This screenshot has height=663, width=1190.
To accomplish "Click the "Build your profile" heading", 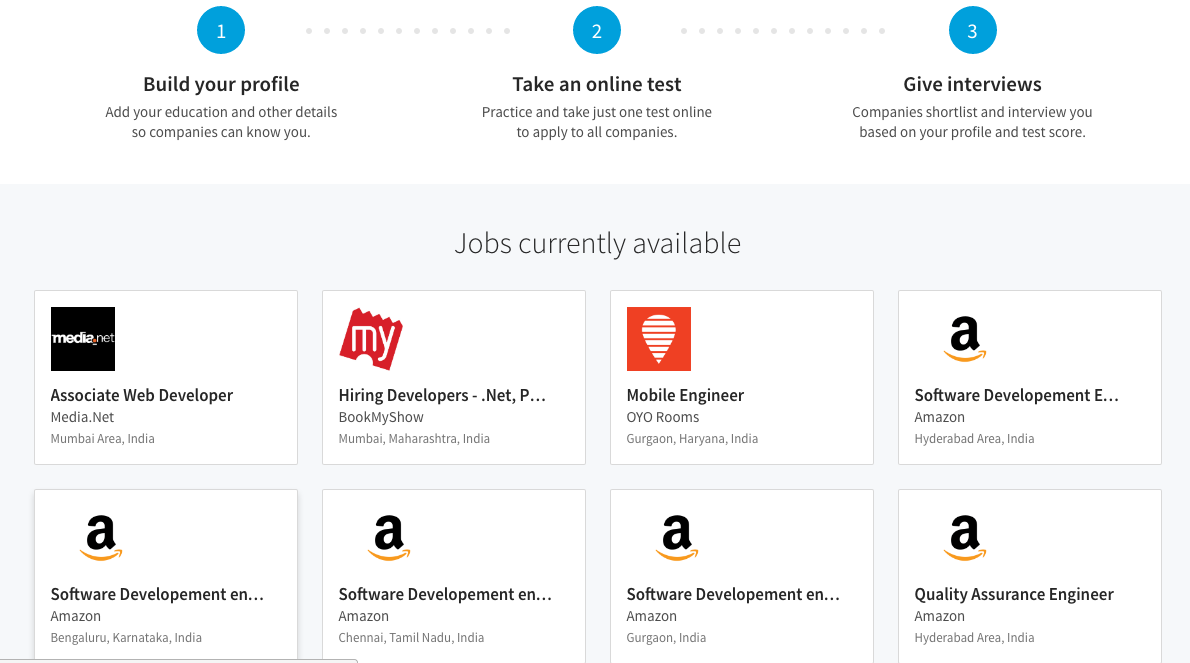I will click(x=221, y=84).
